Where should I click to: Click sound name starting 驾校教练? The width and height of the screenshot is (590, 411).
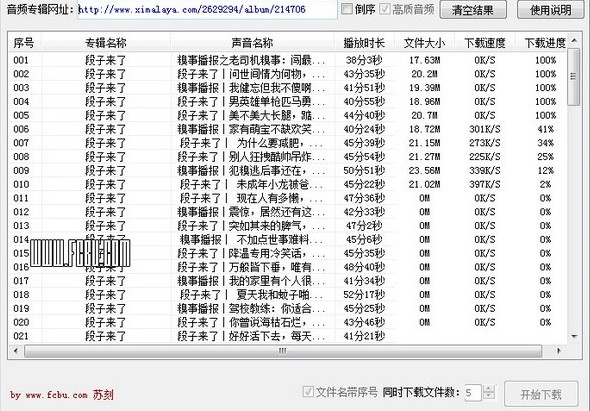[251, 309]
